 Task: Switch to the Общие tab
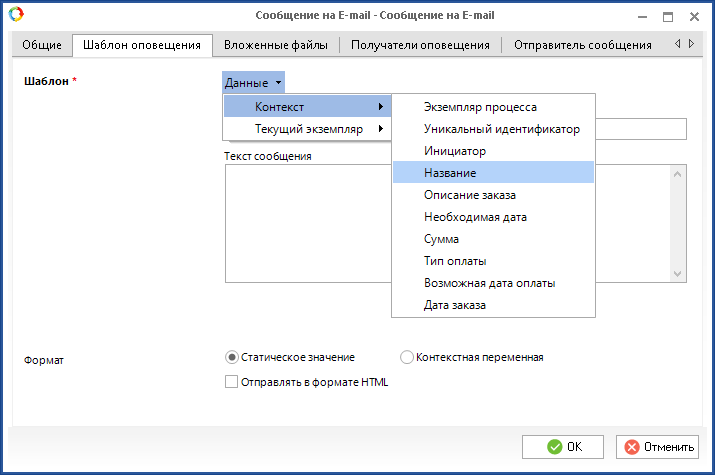(43, 45)
